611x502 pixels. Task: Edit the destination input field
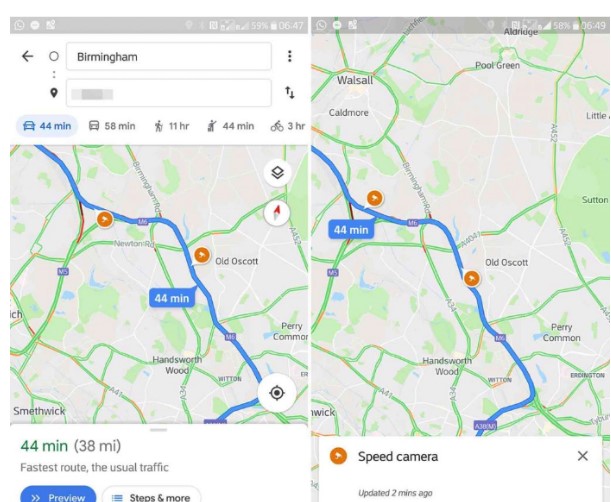[x=169, y=93]
